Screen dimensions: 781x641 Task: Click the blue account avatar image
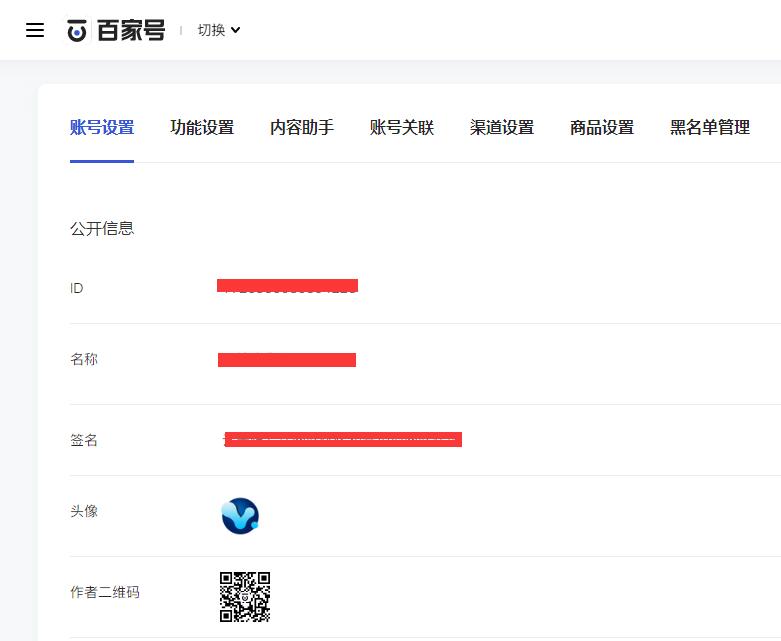tap(240, 516)
